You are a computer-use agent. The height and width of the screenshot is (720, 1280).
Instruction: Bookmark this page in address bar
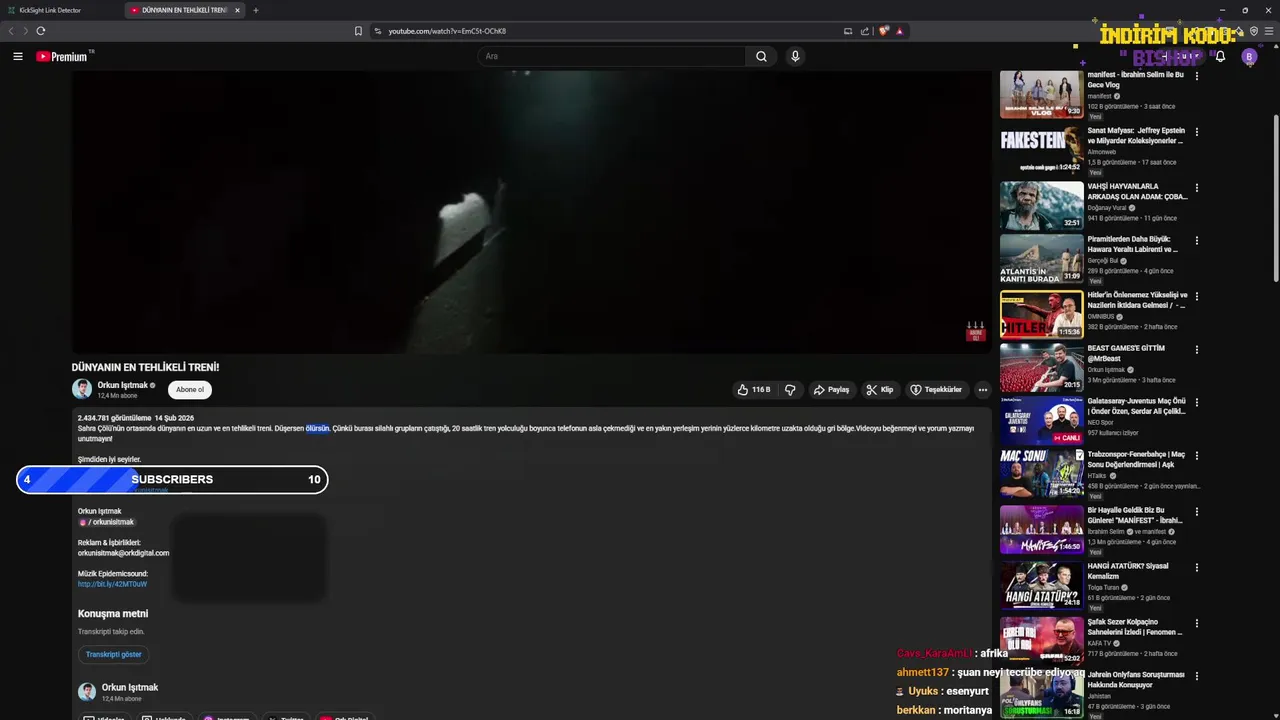[x=358, y=31]
